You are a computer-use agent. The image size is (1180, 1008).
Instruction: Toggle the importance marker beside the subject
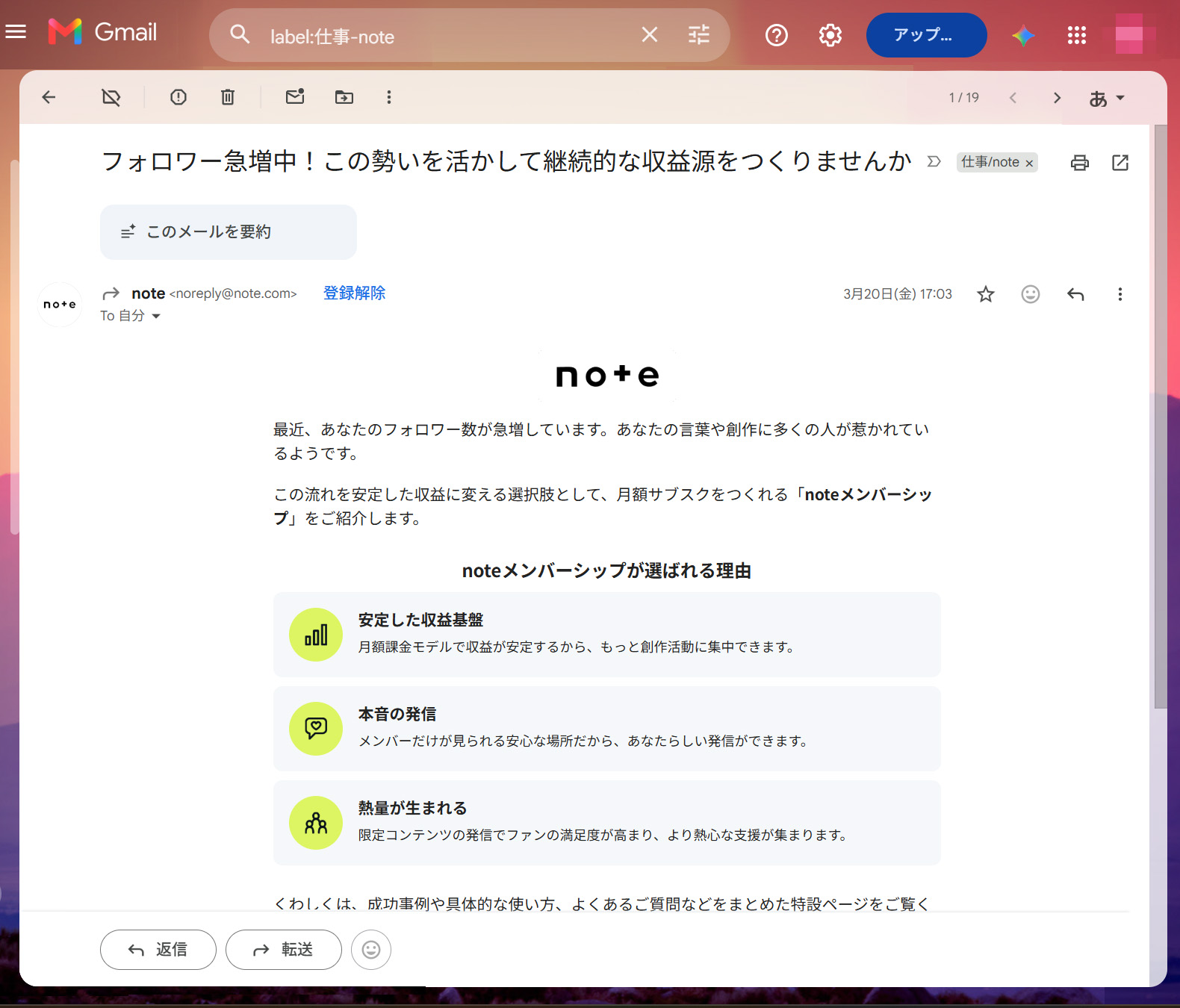click(934, 161)
